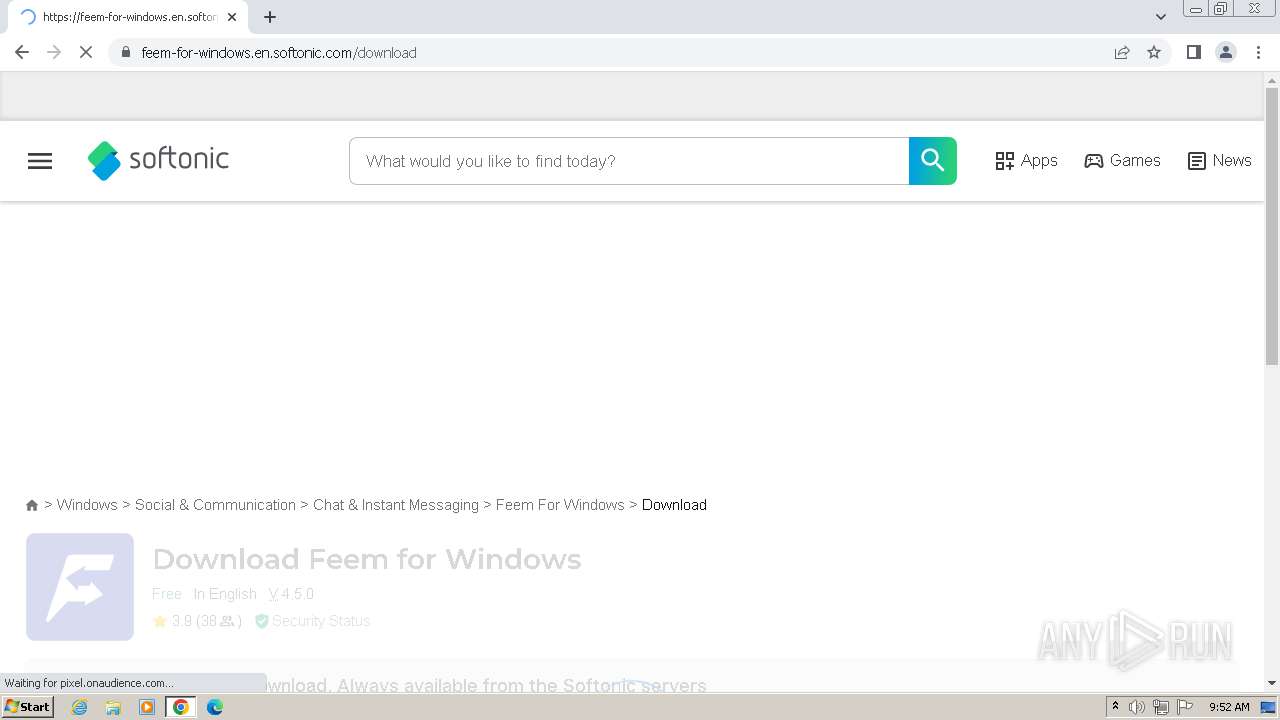Image resolution: width=1280 pixels, height=720 pixels.
Task: Focus the Softonic search field
Action: tap(629, 161)
